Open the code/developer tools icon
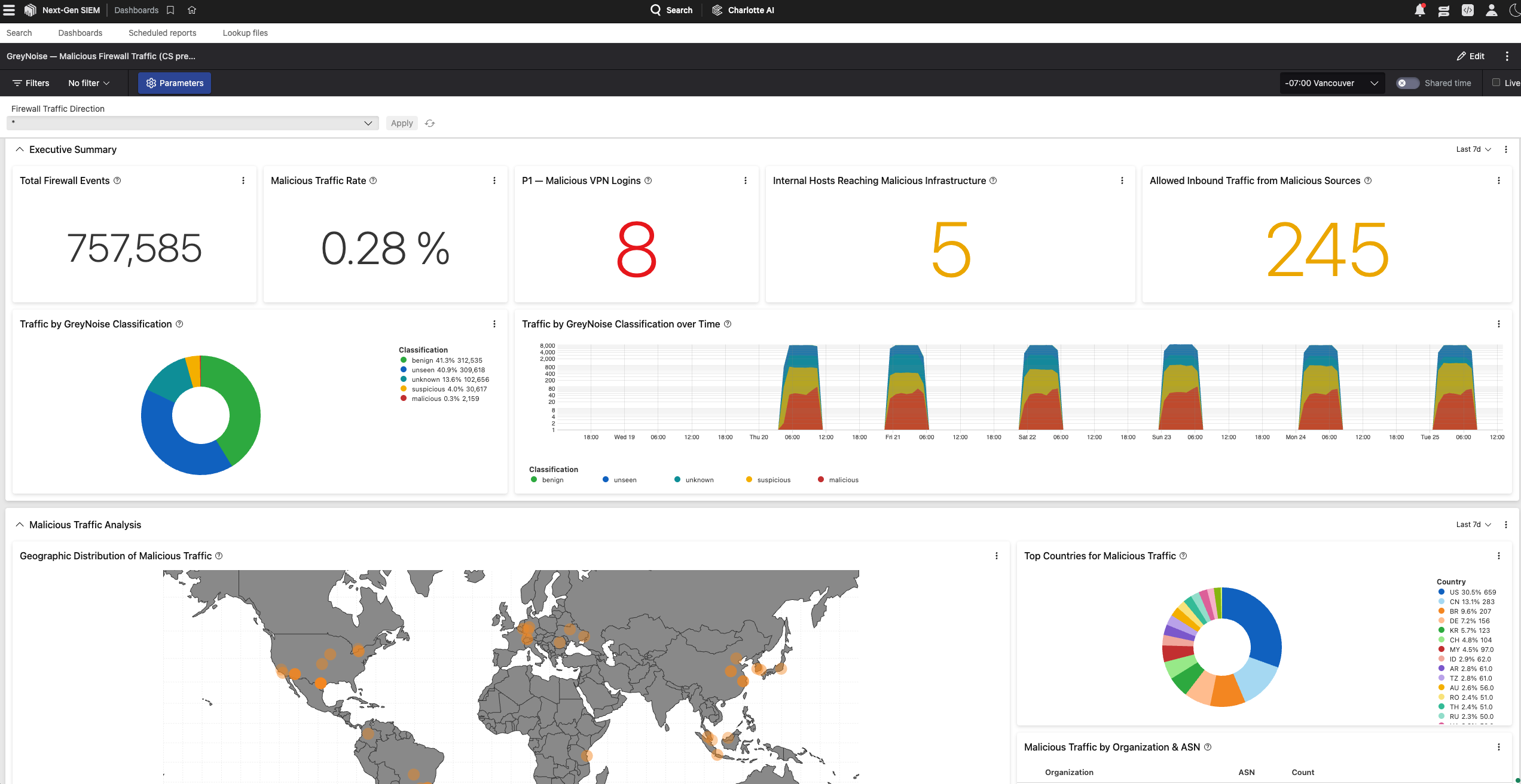This screenshot has width=1521, height=784. (1468, 10)
